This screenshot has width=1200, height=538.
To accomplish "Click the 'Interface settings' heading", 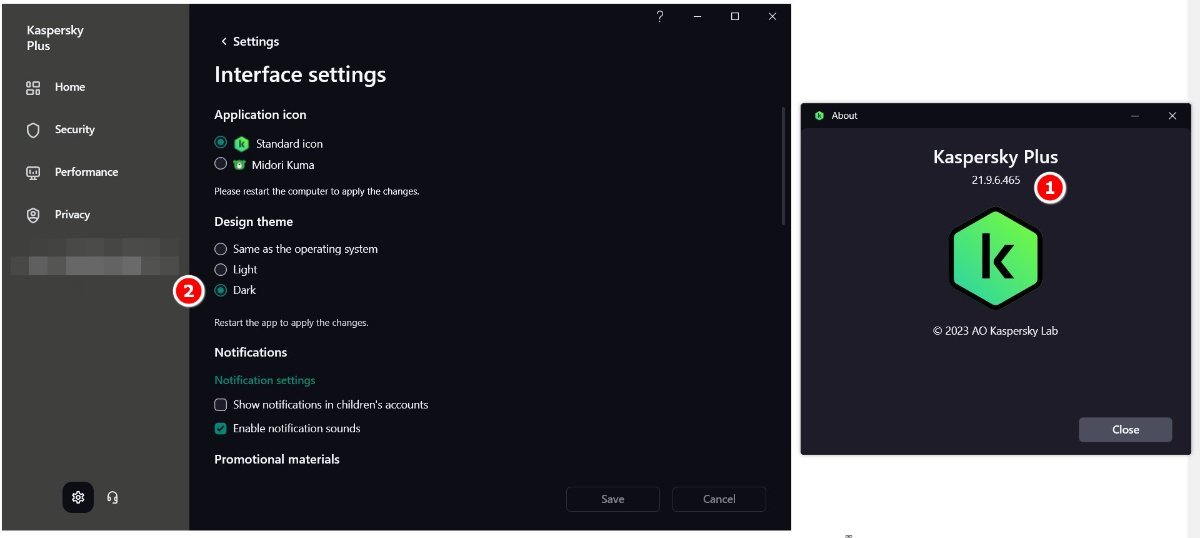I will point(300,75).
